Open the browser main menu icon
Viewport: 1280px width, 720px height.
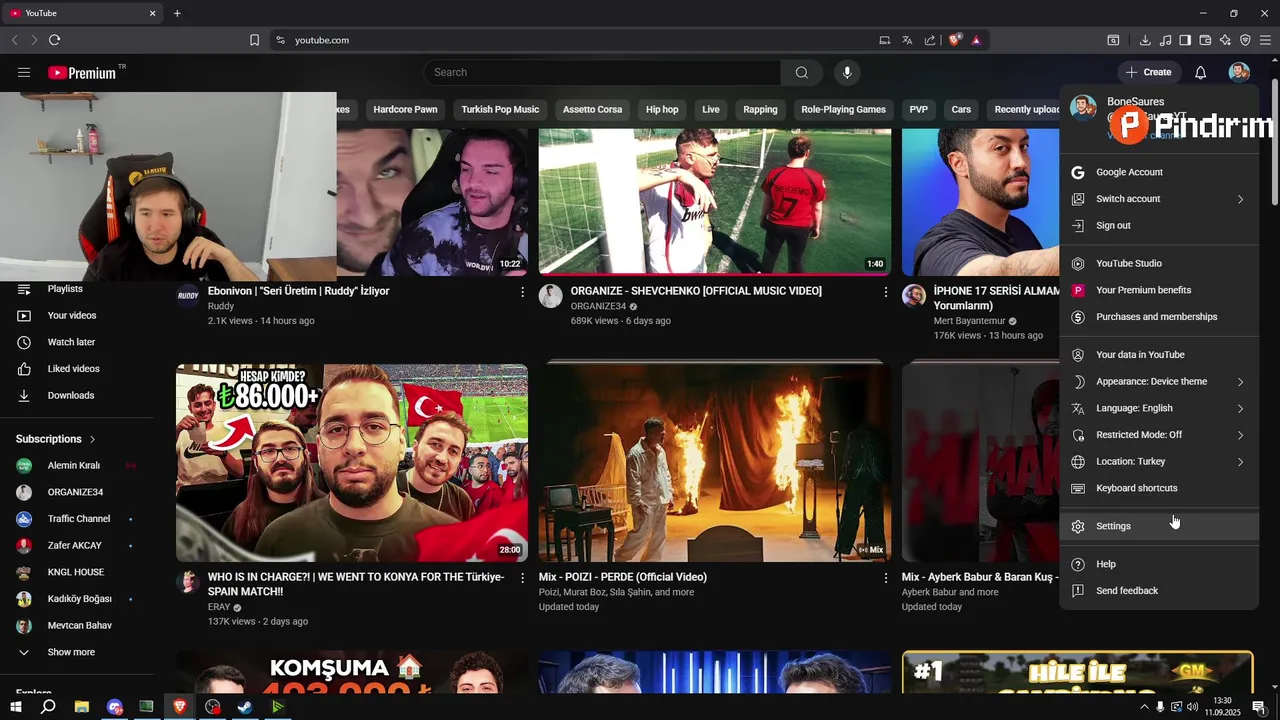click(x=1265, y=40)
